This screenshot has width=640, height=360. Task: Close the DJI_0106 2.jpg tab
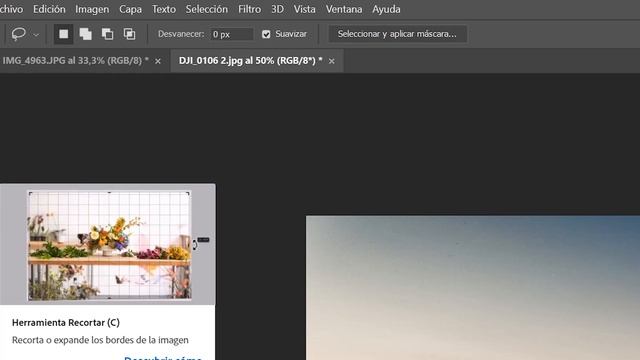331,61
